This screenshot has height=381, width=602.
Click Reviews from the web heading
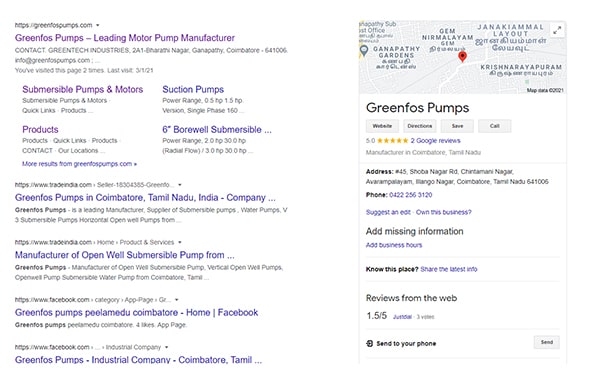coord(412,298)
